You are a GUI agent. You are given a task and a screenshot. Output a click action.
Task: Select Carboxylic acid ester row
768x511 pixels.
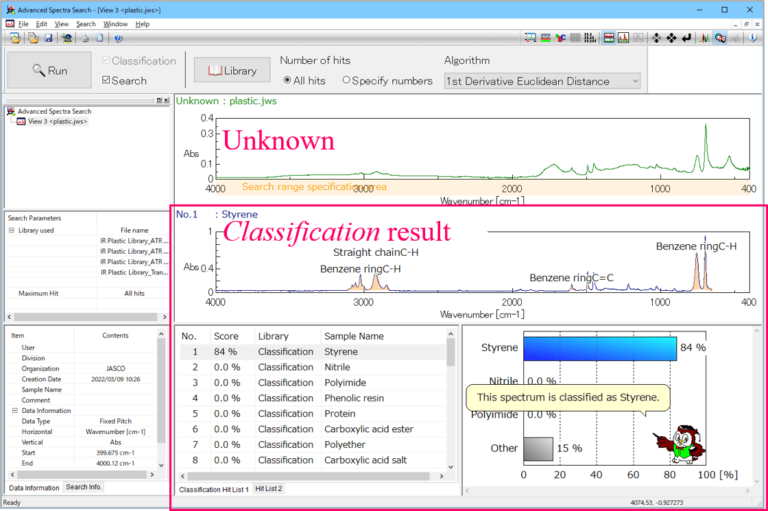pos(312,429)
